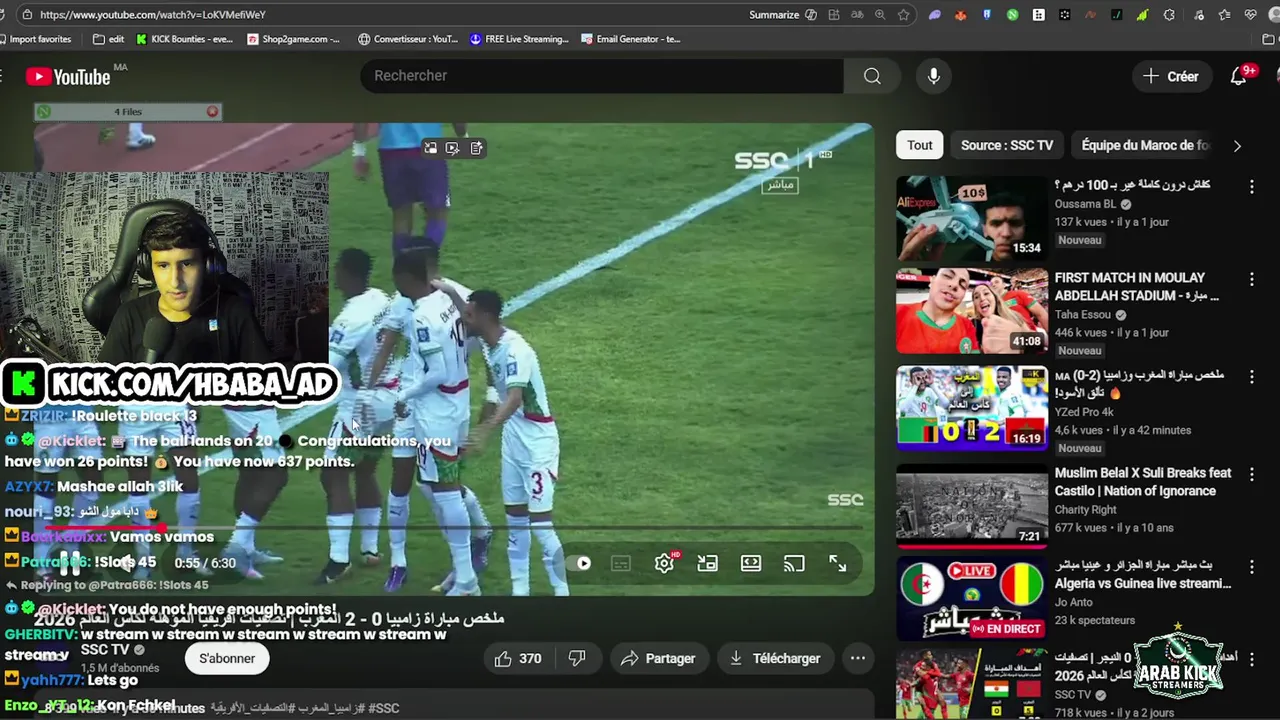The image size is (1280, 720).
Task: Open the Extensions puzzle icon in browser toolbar
Action: click(x=1170, y=15)
